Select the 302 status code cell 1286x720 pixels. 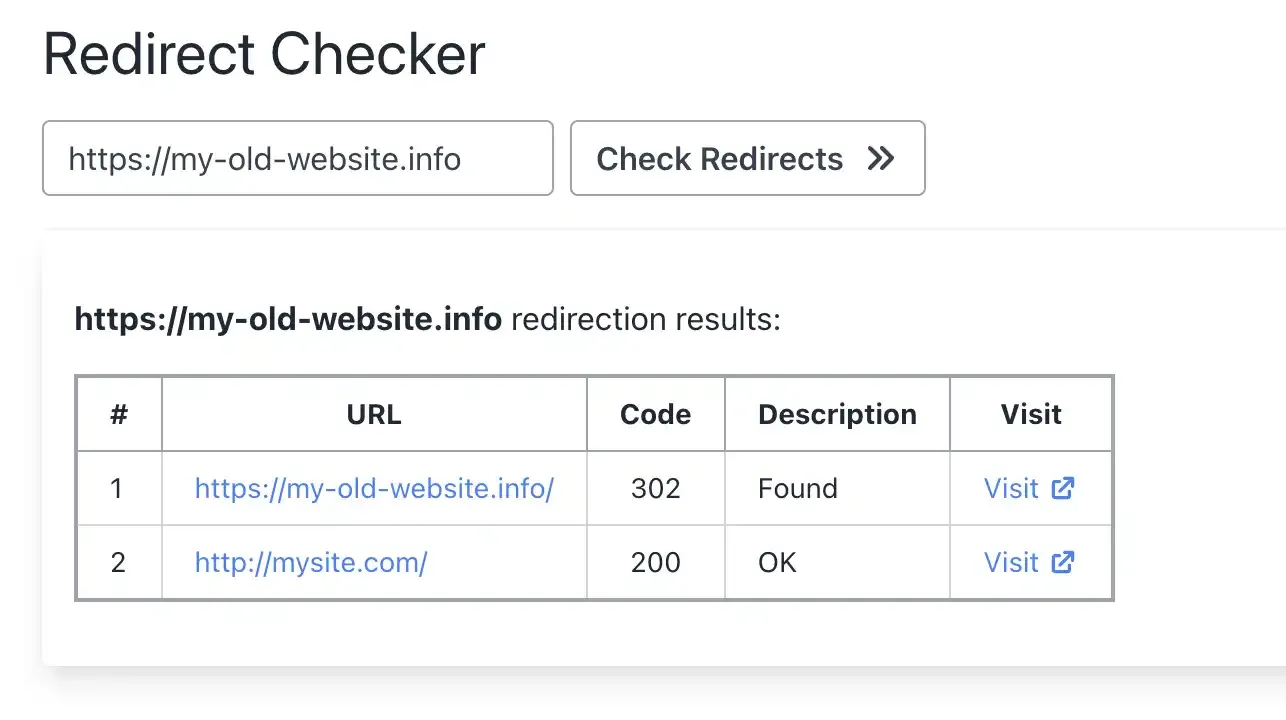[655, 488]
